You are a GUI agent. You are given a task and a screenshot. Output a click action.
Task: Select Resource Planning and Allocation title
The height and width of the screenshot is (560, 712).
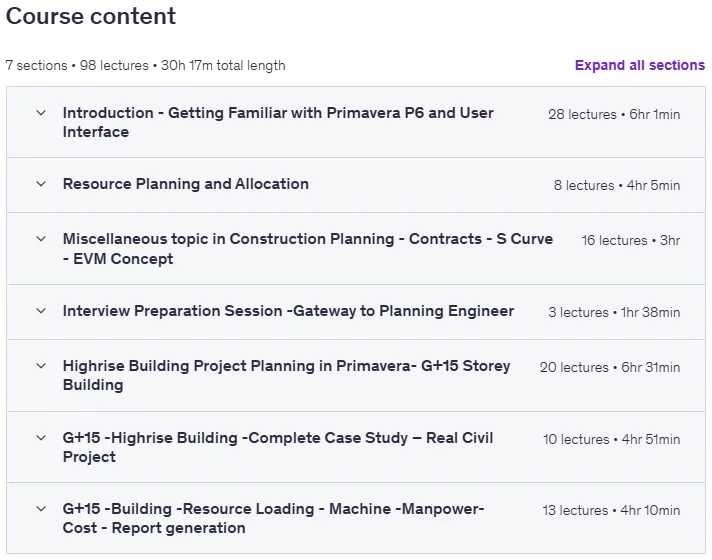[186, 184]
